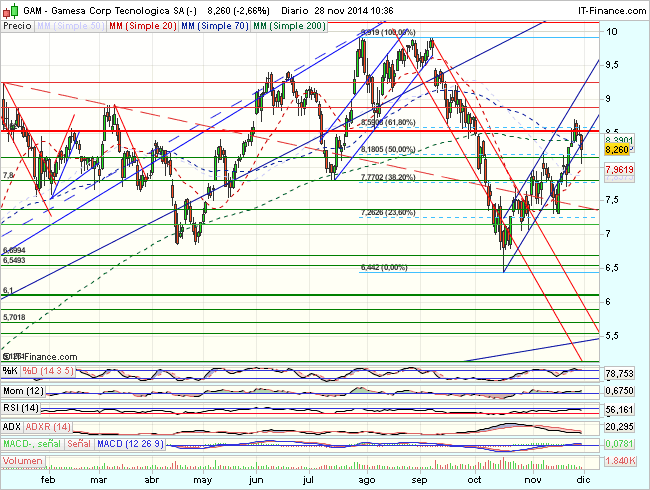Click the Fibonacci label 7,7702 (38,20%)
This screenshot has height=490, width=650.
tap(388, 177)
